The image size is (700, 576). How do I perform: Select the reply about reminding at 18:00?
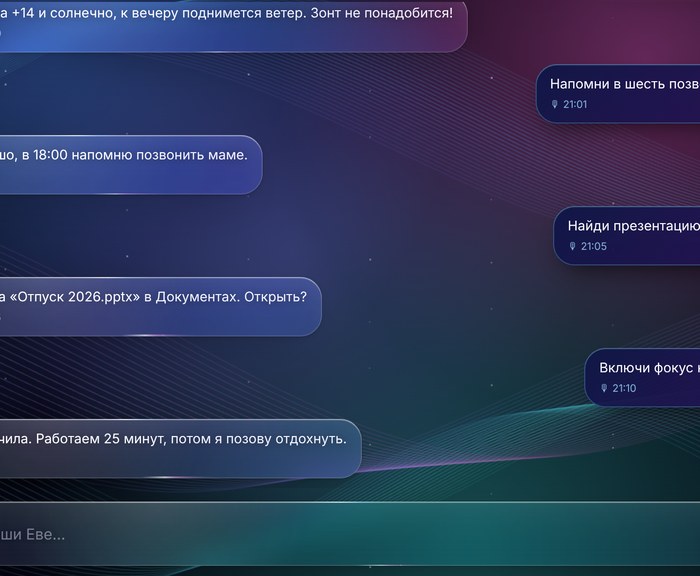(x=131, y=165)
